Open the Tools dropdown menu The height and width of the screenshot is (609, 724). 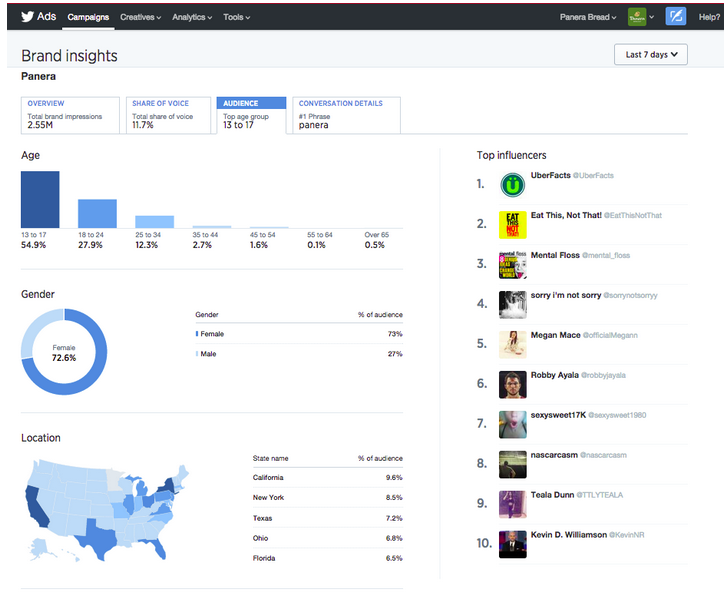236,17
